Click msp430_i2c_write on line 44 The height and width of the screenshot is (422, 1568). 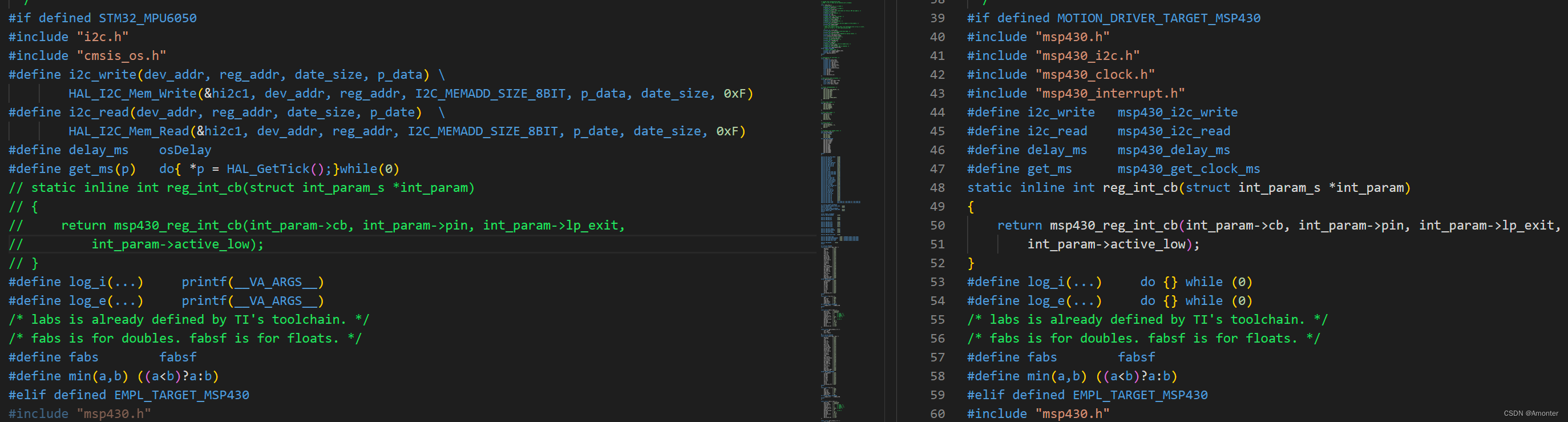click(x=1178, y=112)
